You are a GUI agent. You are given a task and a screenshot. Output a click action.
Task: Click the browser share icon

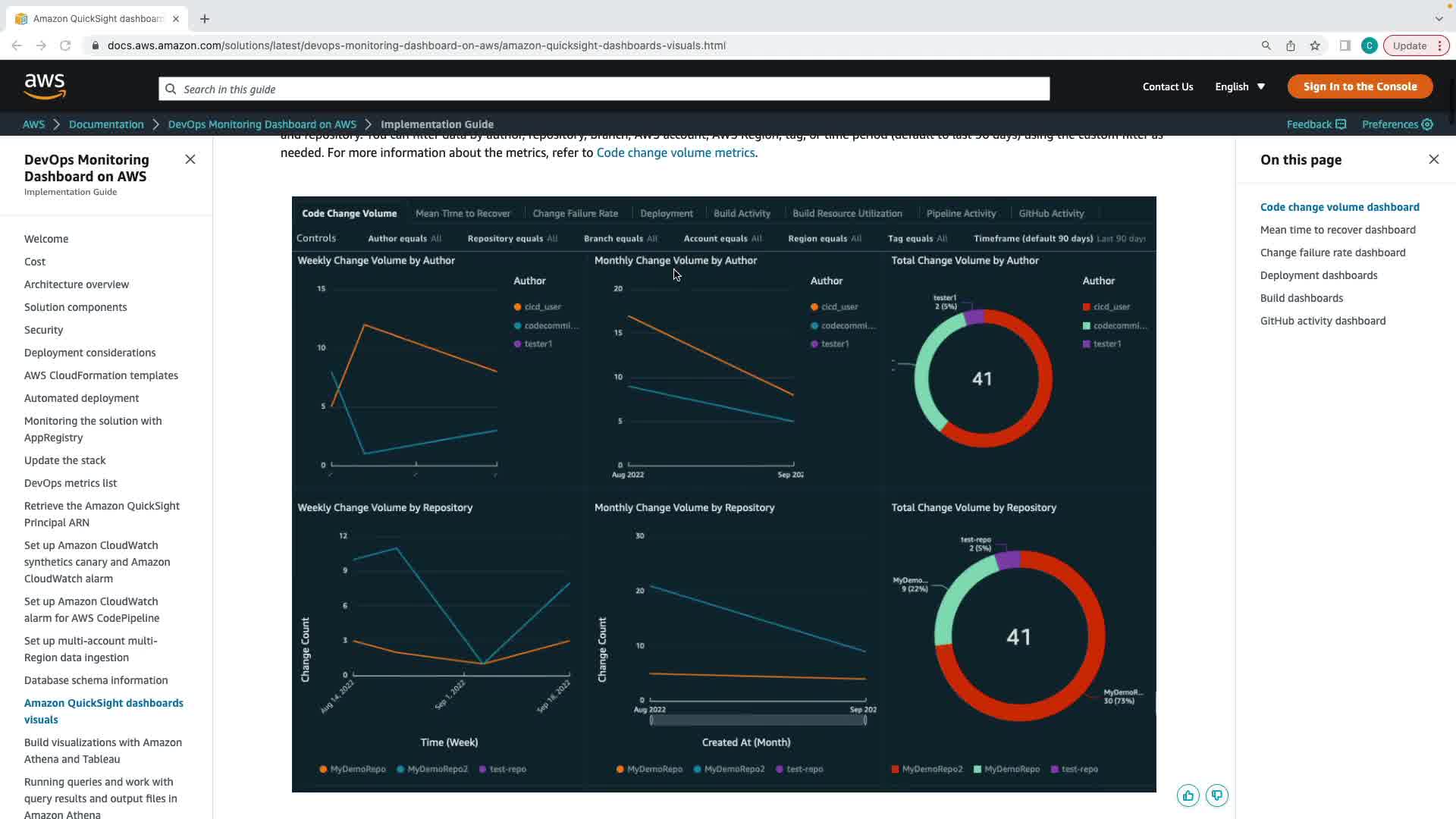coord(1290,45)
